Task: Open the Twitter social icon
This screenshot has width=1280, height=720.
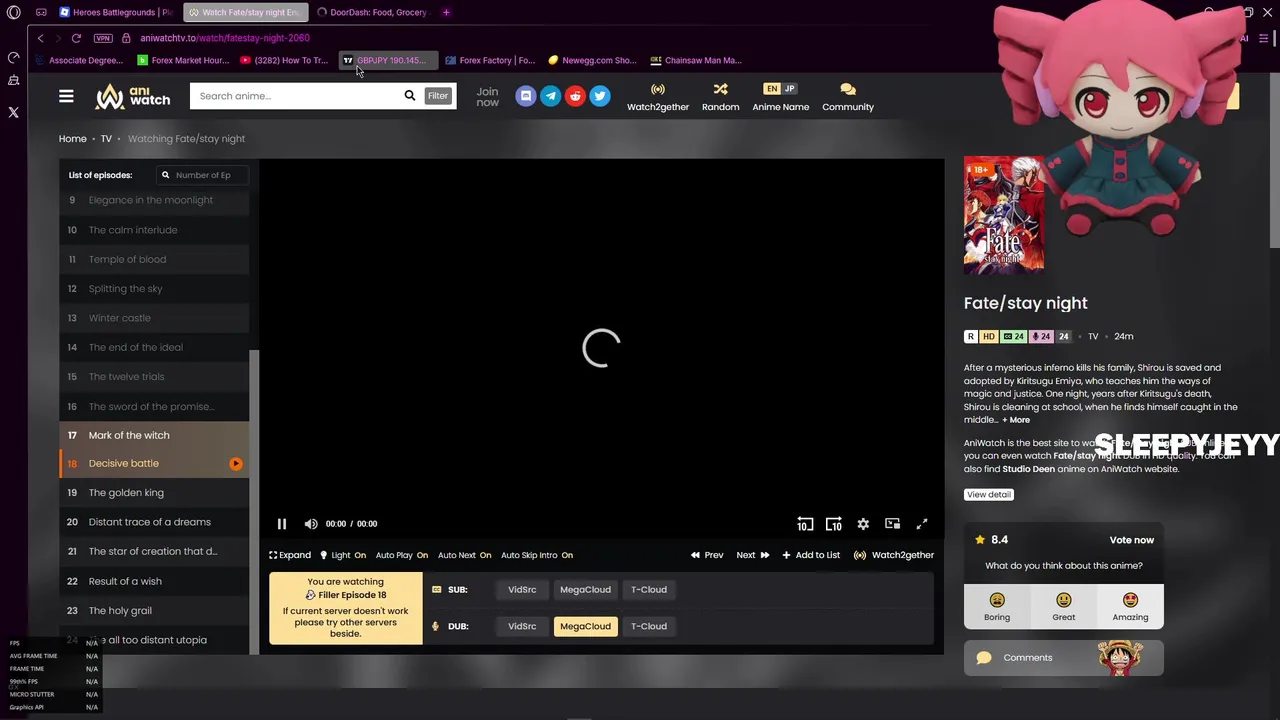Action: coord(599,96)
